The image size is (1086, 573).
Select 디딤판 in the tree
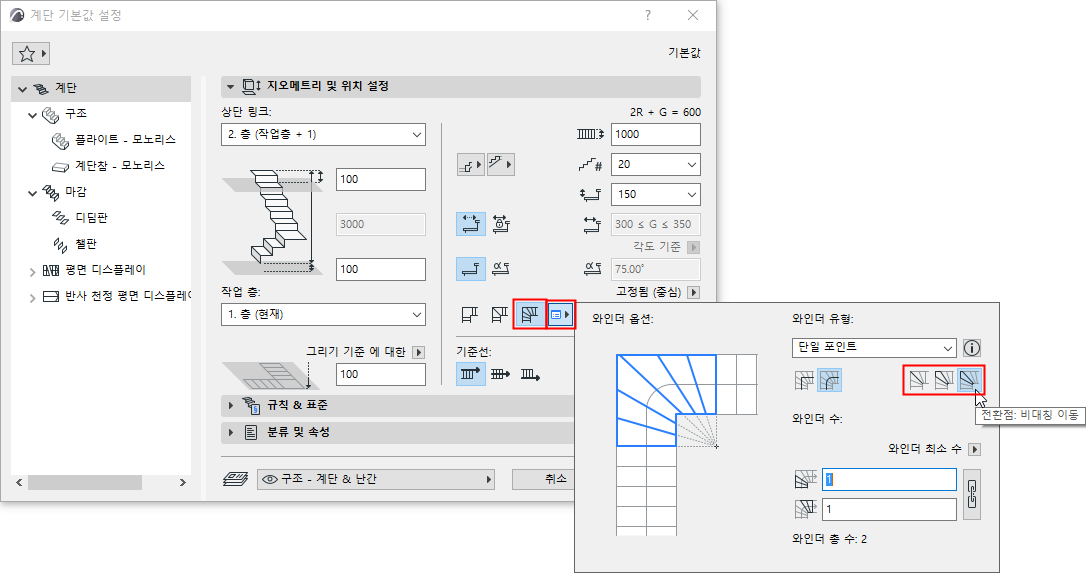coord(91,218)
